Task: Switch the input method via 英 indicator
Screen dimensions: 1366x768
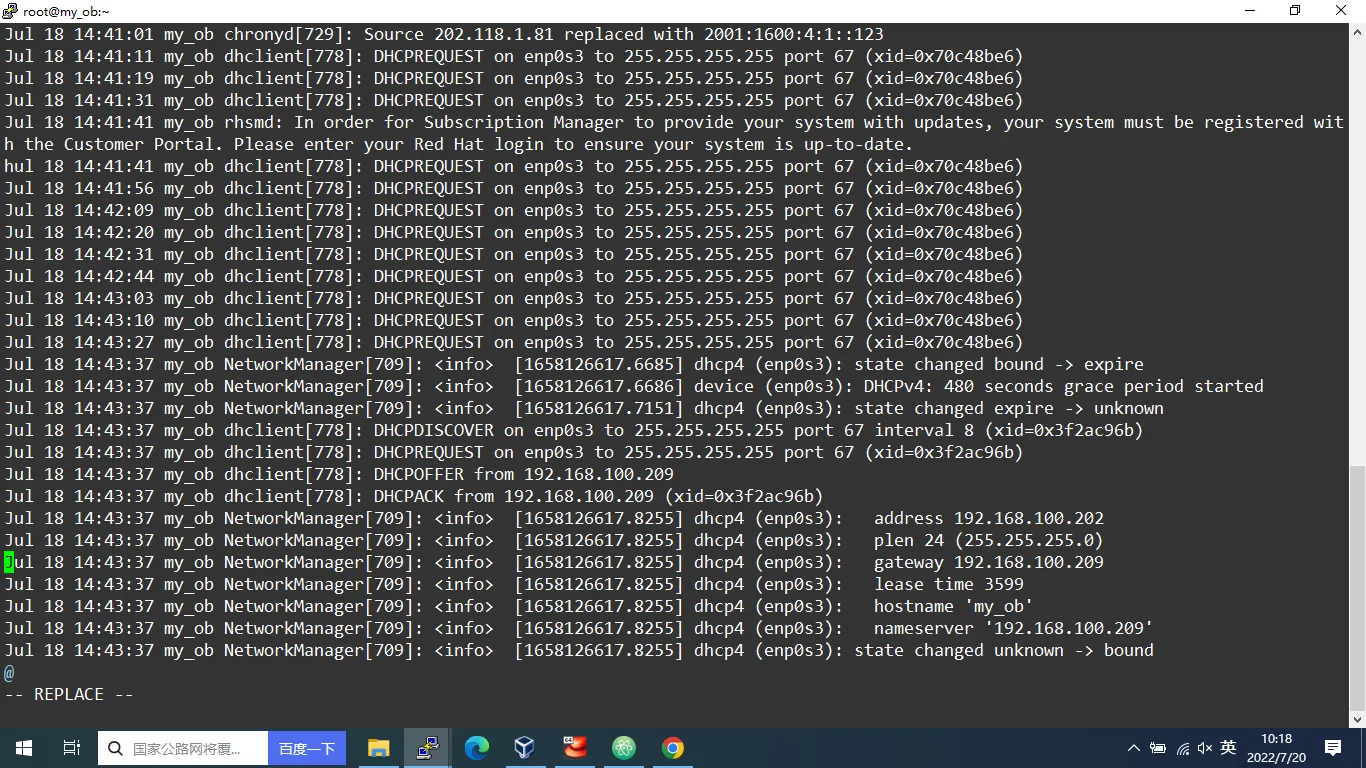Action: pyautogui.click(x=1229, y=748)
